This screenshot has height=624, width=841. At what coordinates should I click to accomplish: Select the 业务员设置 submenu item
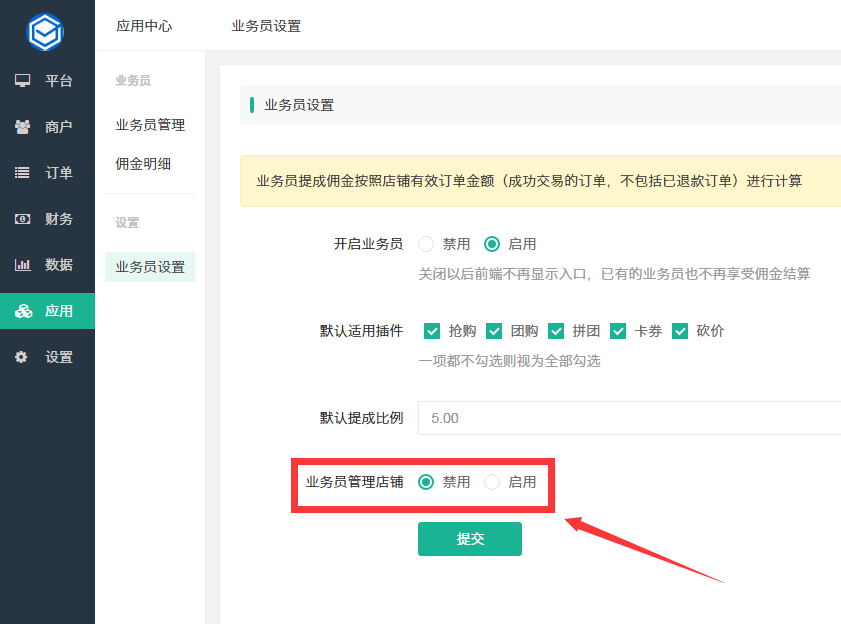click(150, 267)
